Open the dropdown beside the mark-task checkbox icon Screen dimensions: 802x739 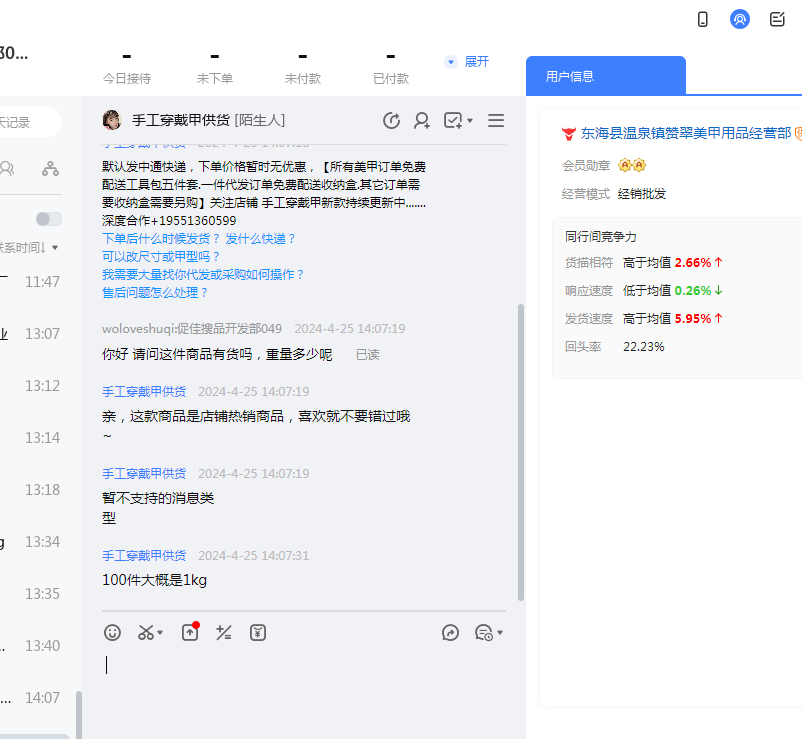tap(470, 121)
